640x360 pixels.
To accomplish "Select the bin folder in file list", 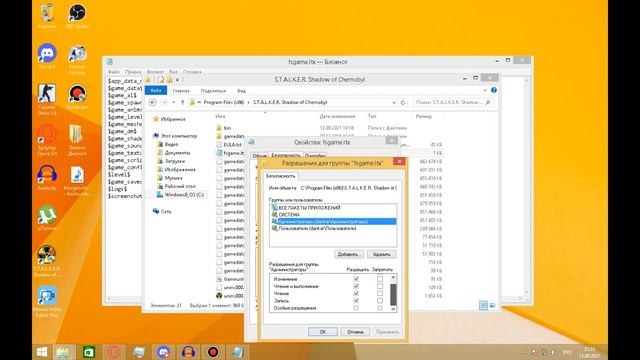I will click(x=227, y=128).
